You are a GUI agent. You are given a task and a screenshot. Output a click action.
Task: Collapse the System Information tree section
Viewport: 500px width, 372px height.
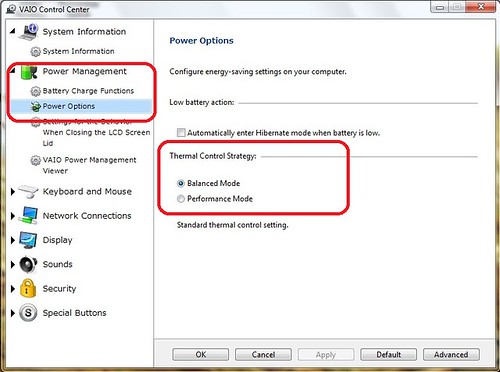(x=13, y=31)
